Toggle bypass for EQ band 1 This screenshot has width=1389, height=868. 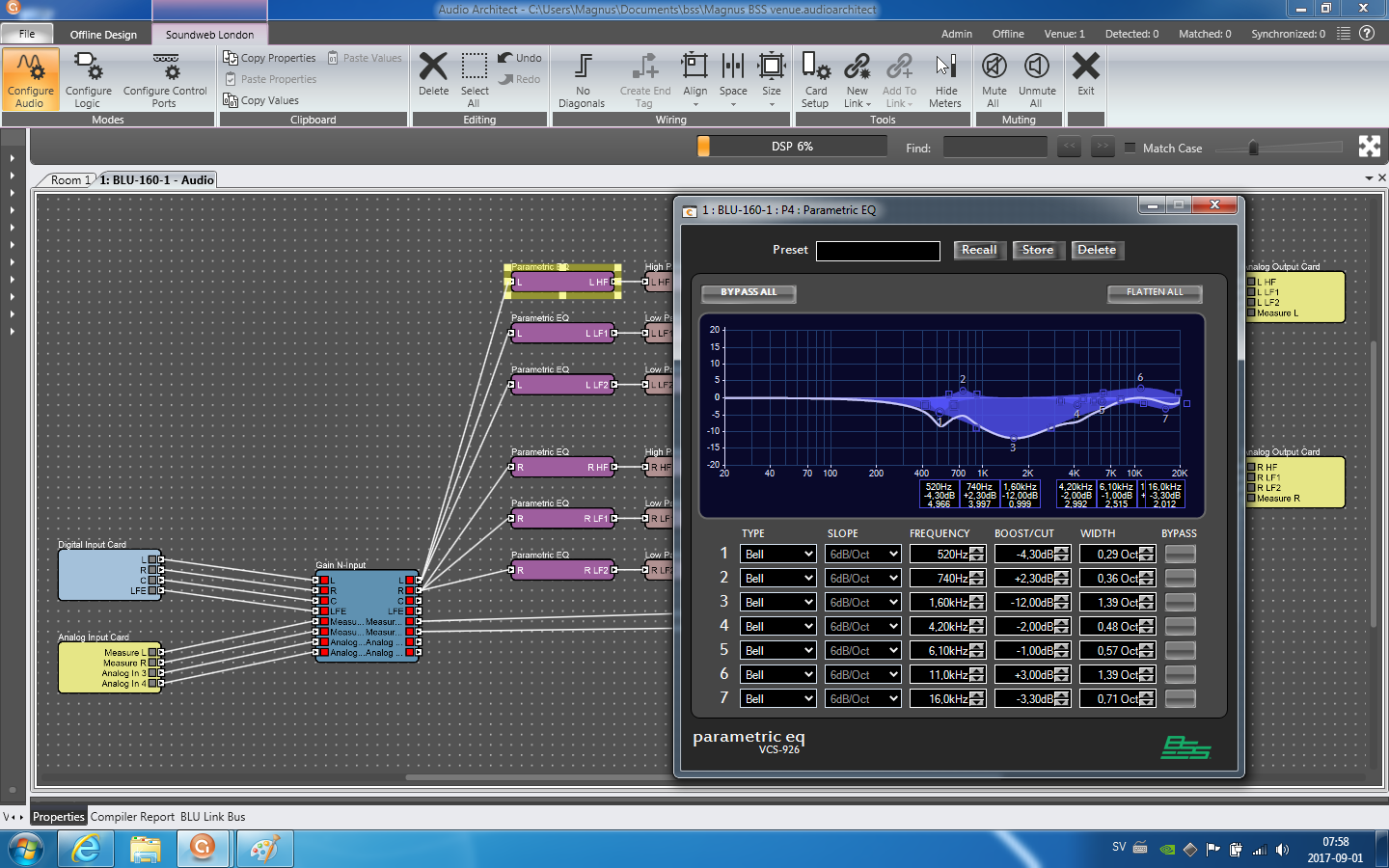(x=1180, y=554)
